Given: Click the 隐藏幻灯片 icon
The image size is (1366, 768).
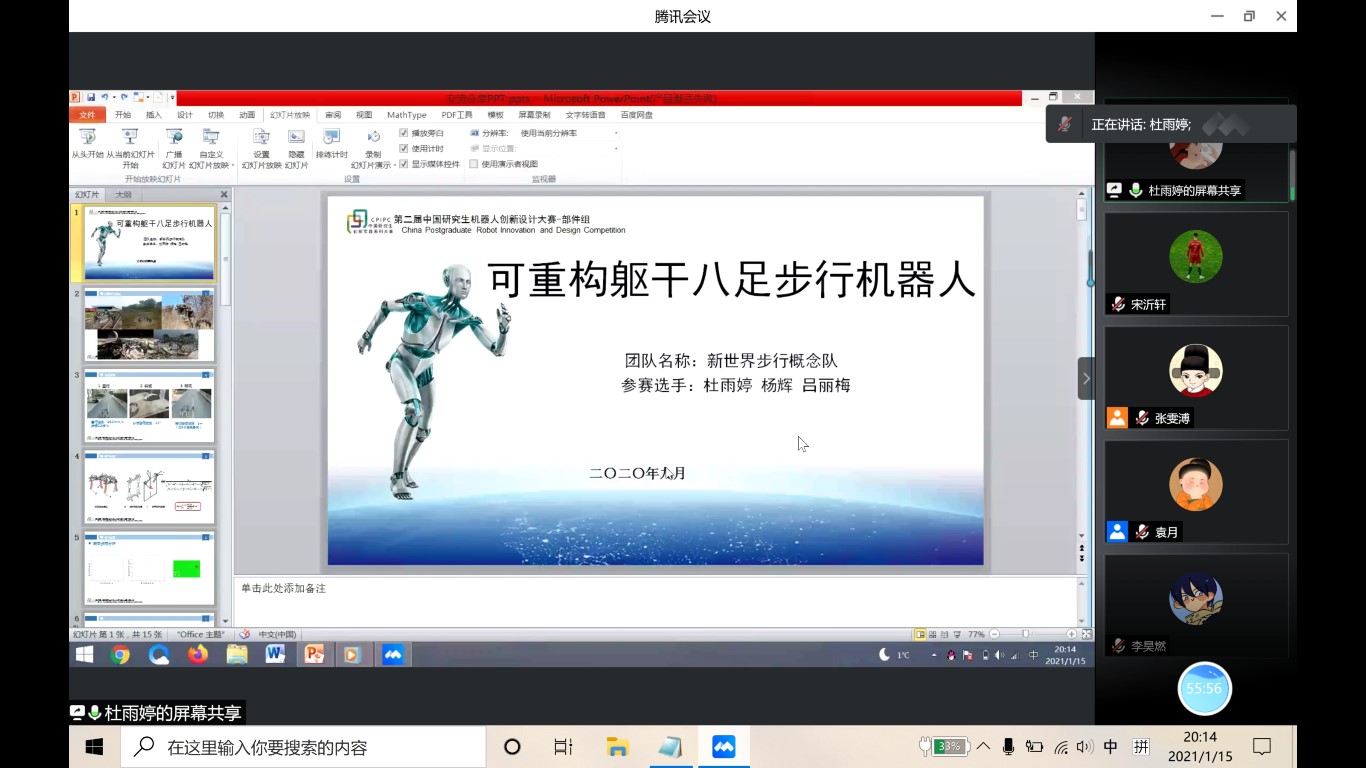Looking at the screenshot, I should coord(296,138).
